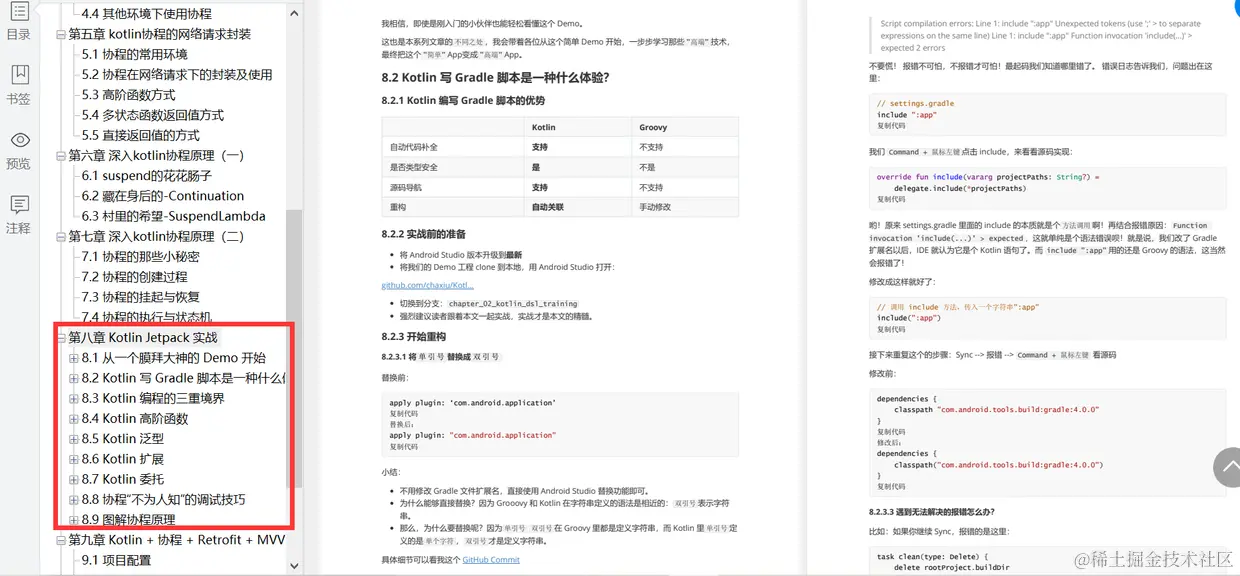The width and height of the screenshot is (1240, 576).
Task: Click 复制代码 under single-quoted apply plugin line
Action: click(x=403, y=413)
